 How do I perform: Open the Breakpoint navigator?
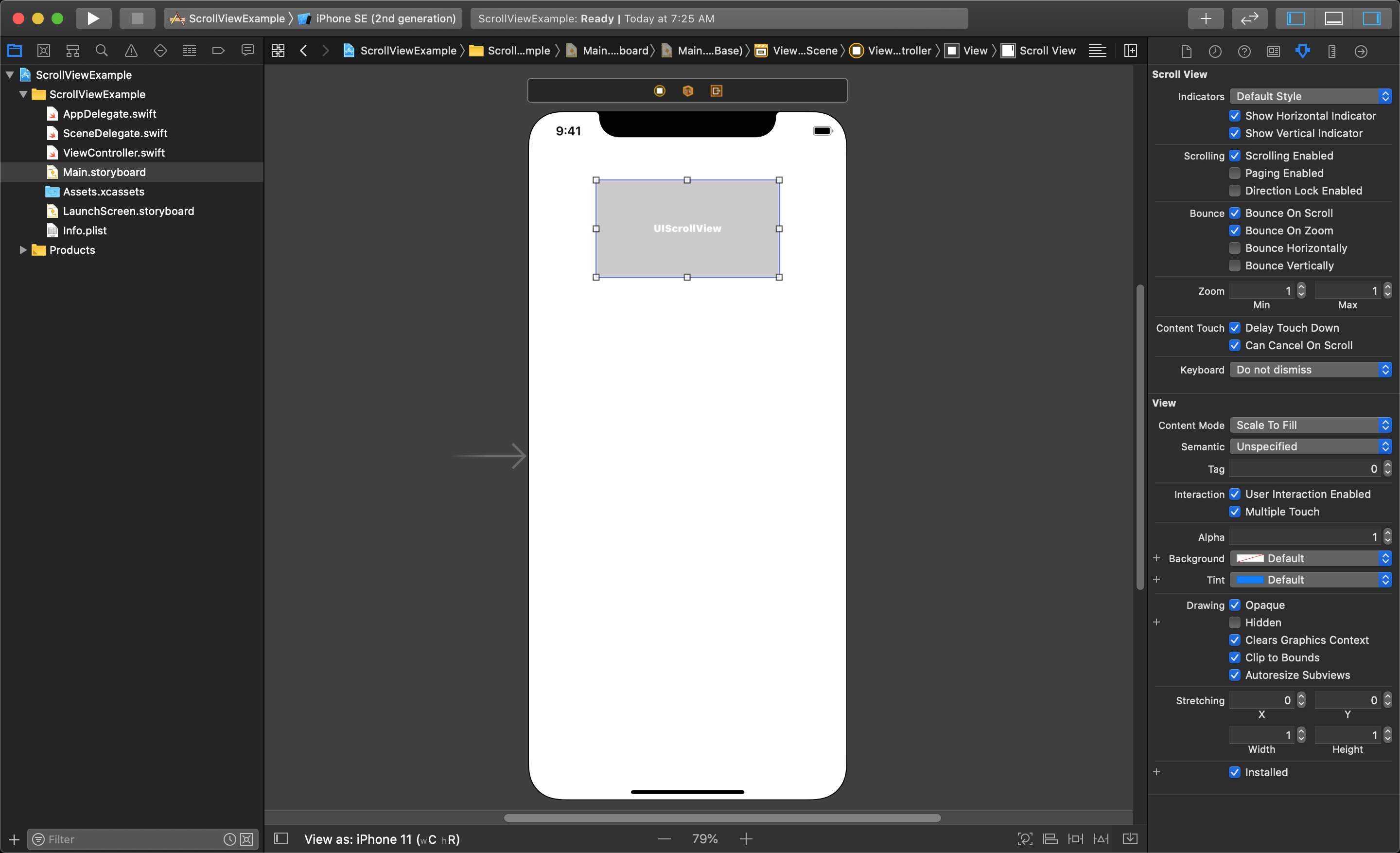click(x=219, y=51)
